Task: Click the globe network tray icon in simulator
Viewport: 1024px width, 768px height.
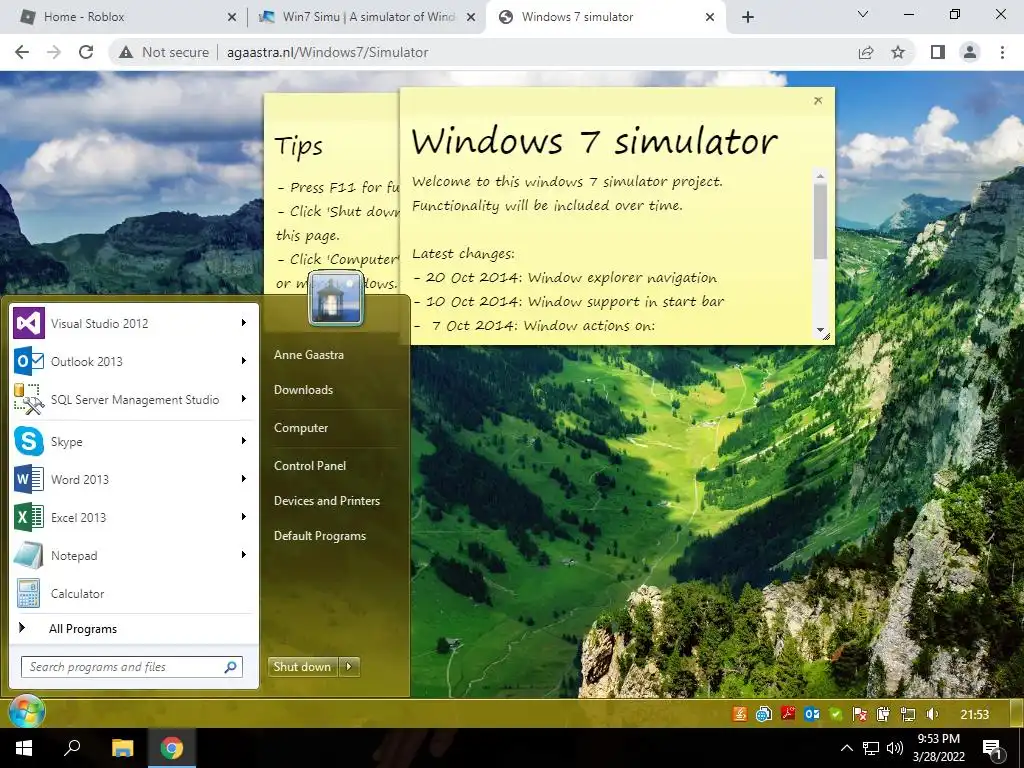Action: coord(763,714)
